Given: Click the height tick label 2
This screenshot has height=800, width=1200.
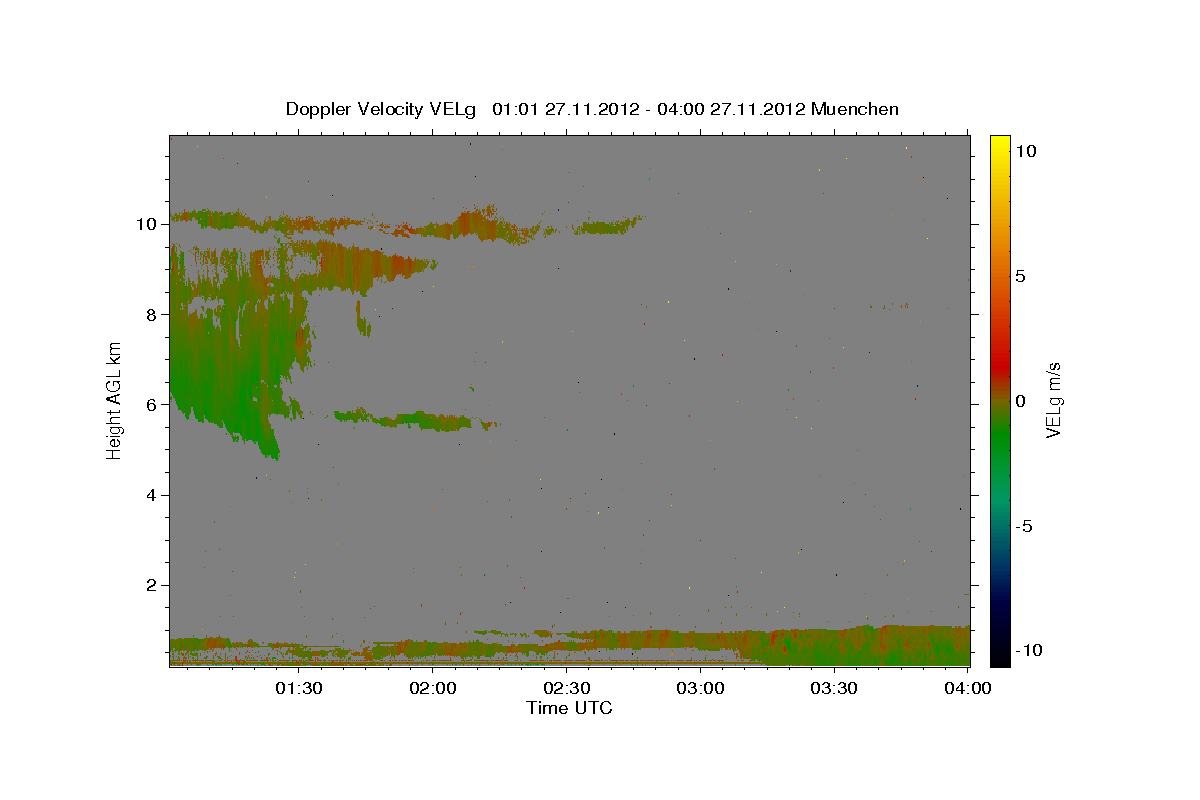Looking at the screenshot, I should pos(153,585).
